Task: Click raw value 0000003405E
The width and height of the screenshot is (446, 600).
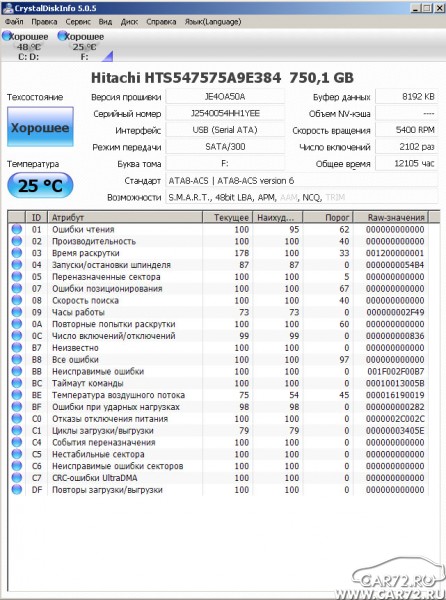Action: tap(395, 430)
